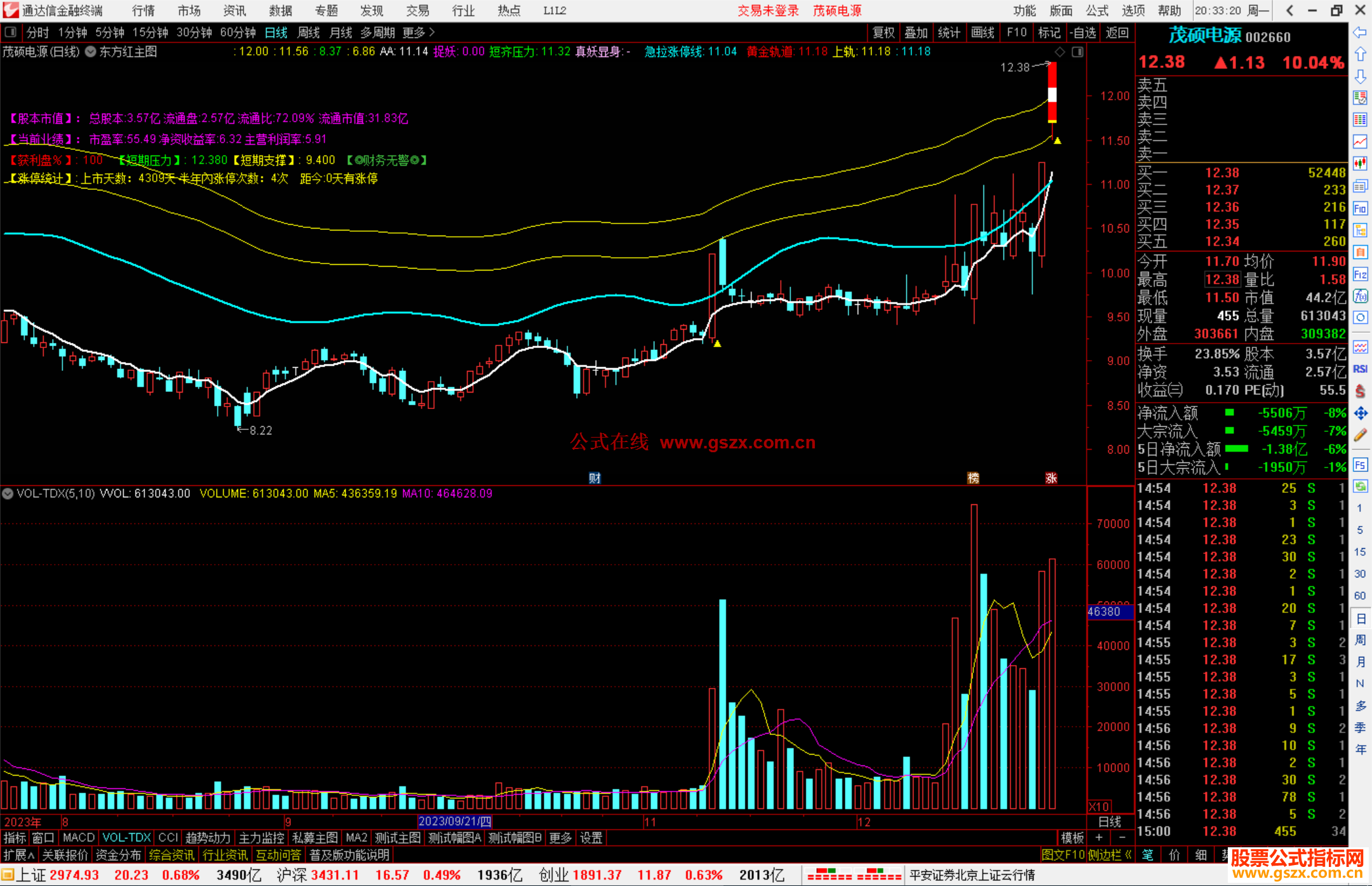The width and height of the screenshot is (1372, 886).
Task: Click the F10 sidebar icon
Action: 1360,208
